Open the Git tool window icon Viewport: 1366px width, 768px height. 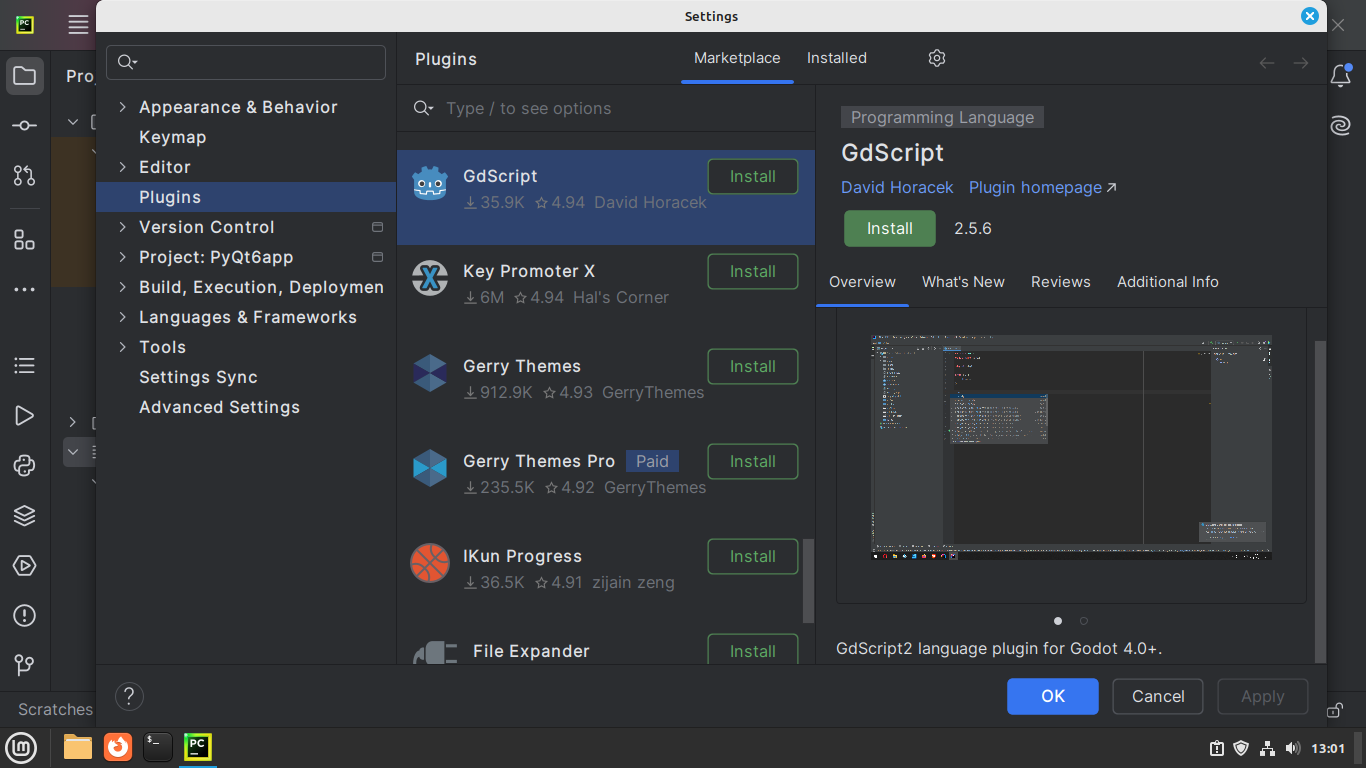[x=25, y=665]
